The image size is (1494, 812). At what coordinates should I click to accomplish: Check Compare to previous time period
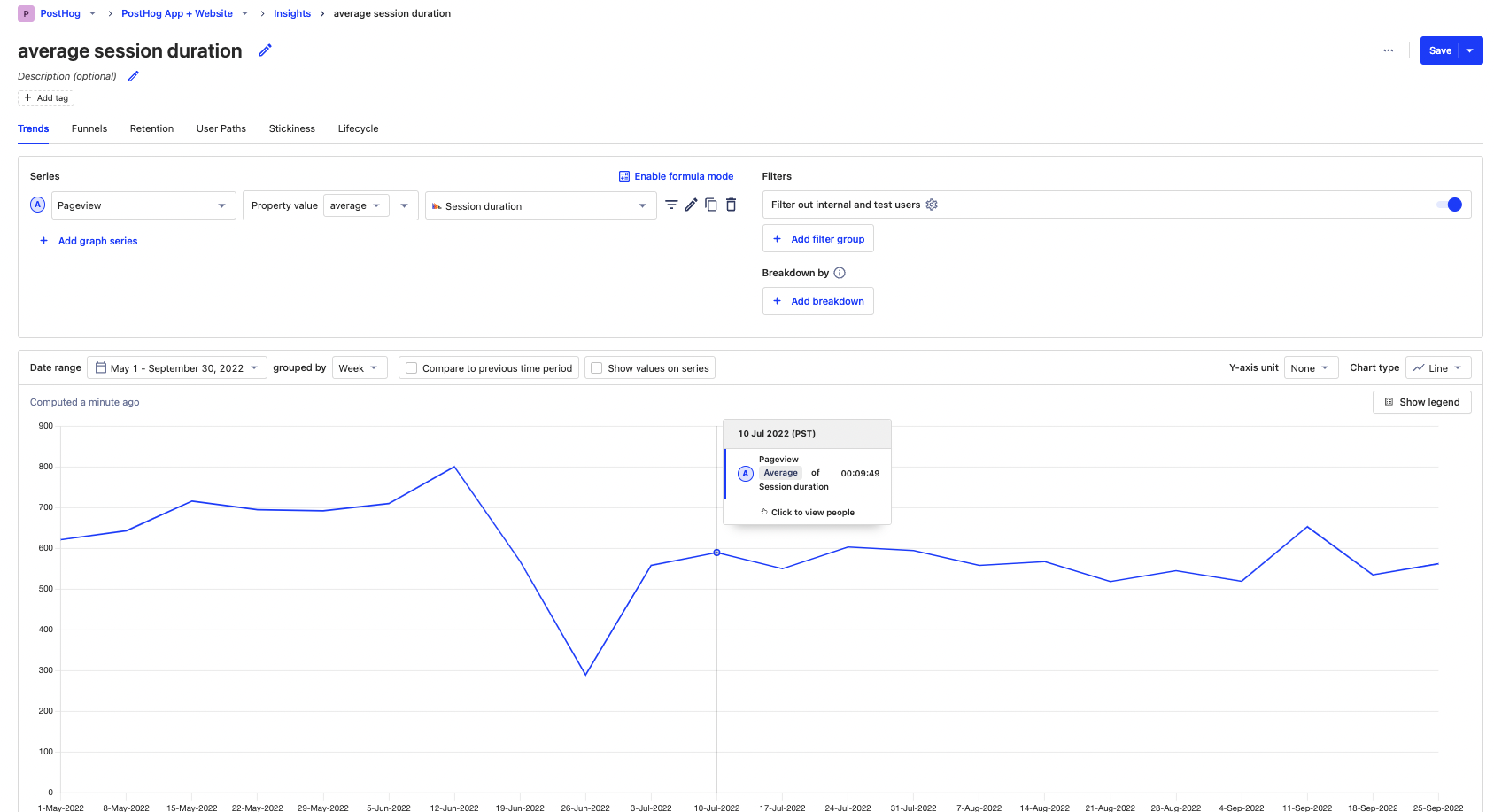pos(412,368)
